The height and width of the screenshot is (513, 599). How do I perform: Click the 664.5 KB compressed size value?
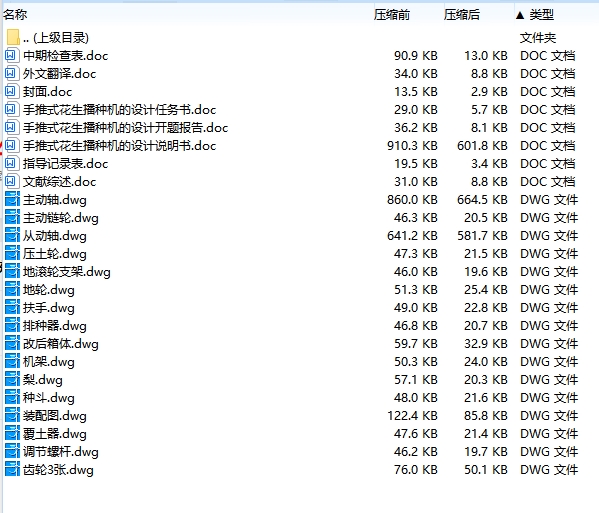tap(482, 199)
